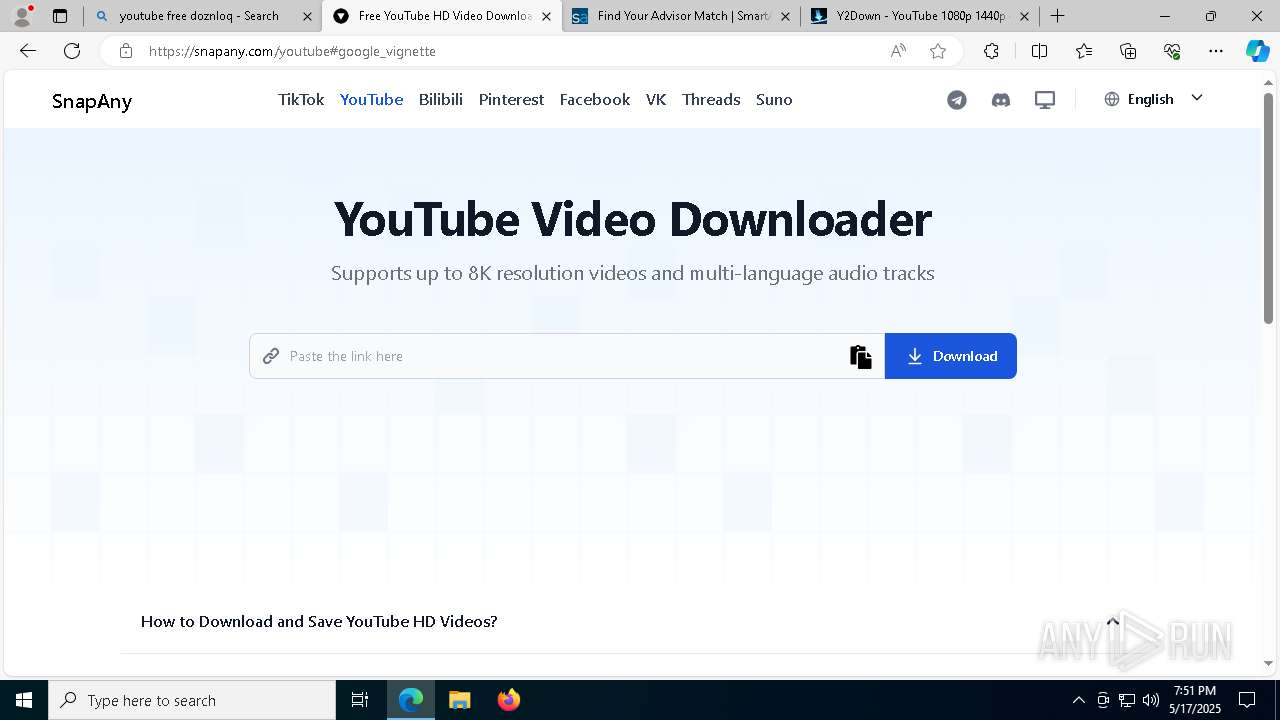Go to SnapAny home logo

coord(92,101)
